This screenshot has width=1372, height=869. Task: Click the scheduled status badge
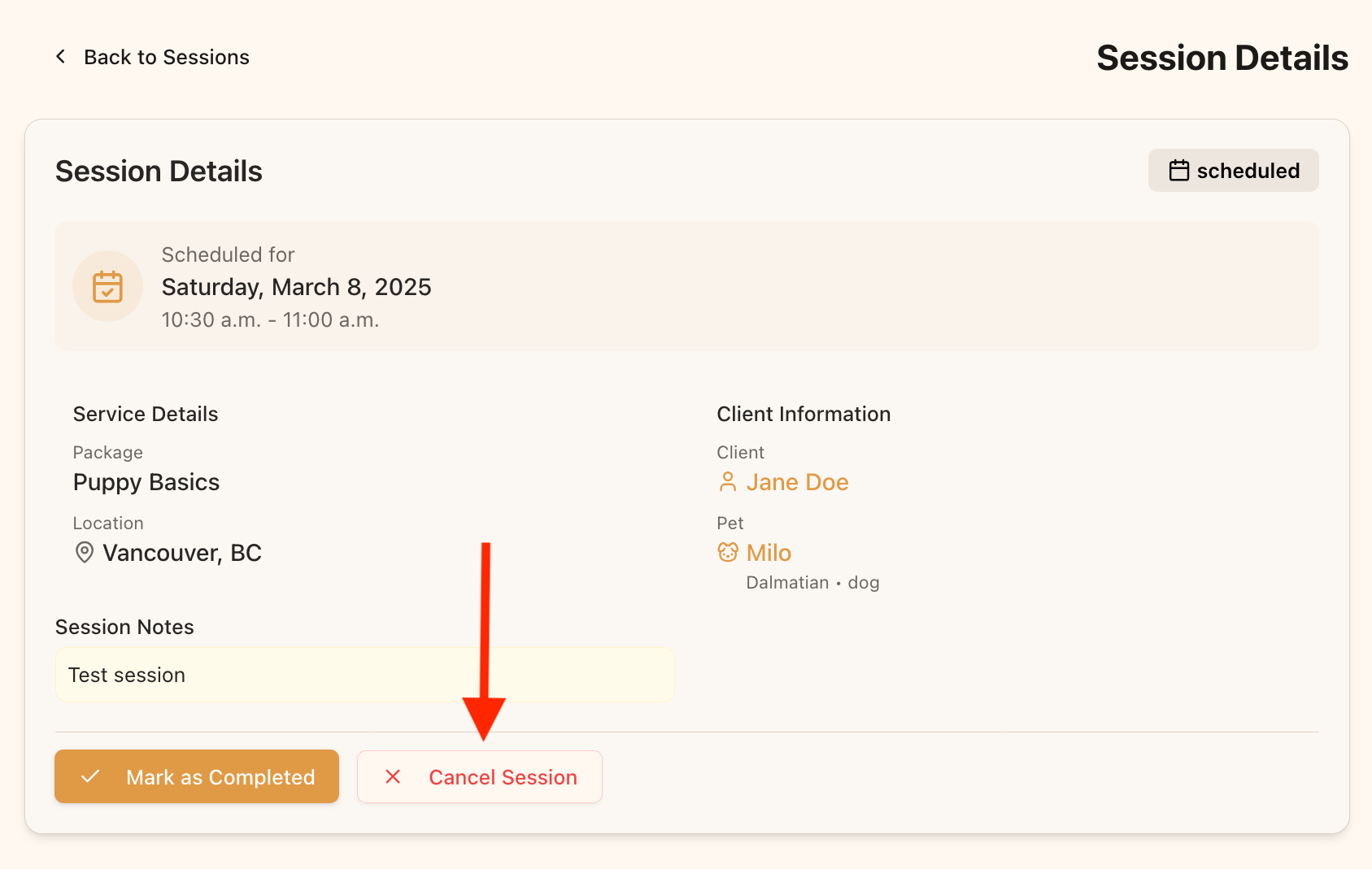pos(1233,170)
